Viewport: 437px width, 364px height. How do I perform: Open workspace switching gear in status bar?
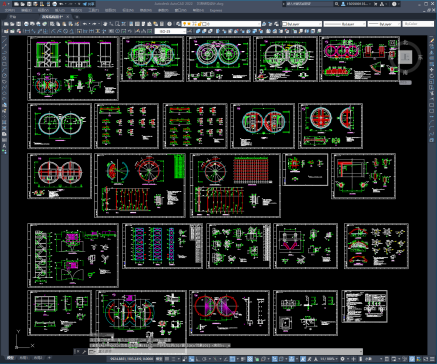coord(343,359)
